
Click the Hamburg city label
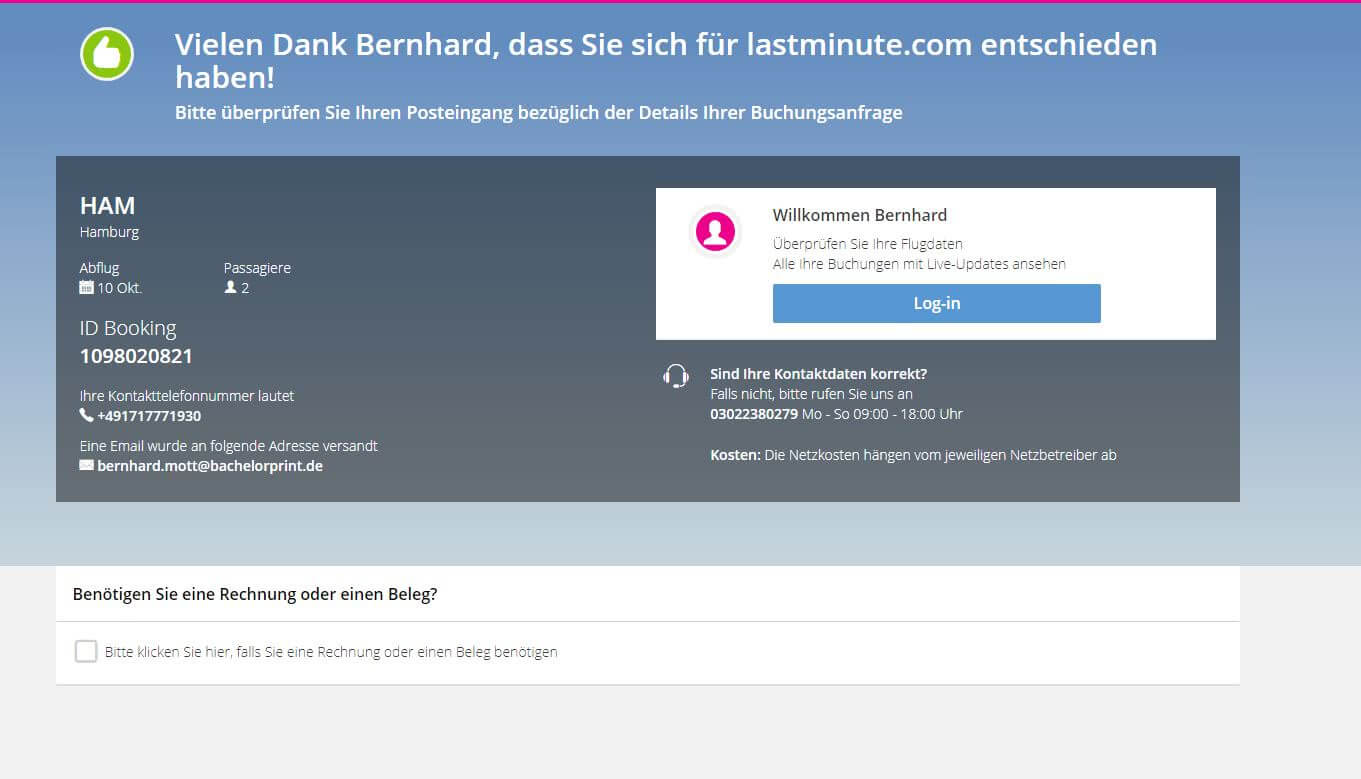109,232
